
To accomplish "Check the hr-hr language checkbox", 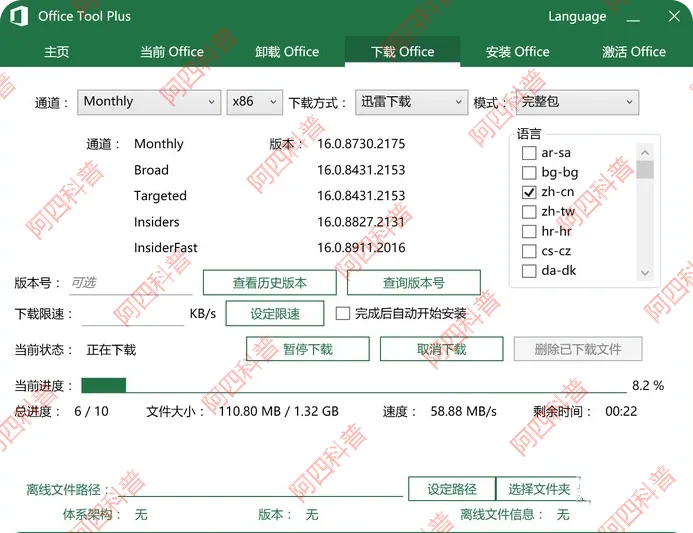I will [529, 231].
